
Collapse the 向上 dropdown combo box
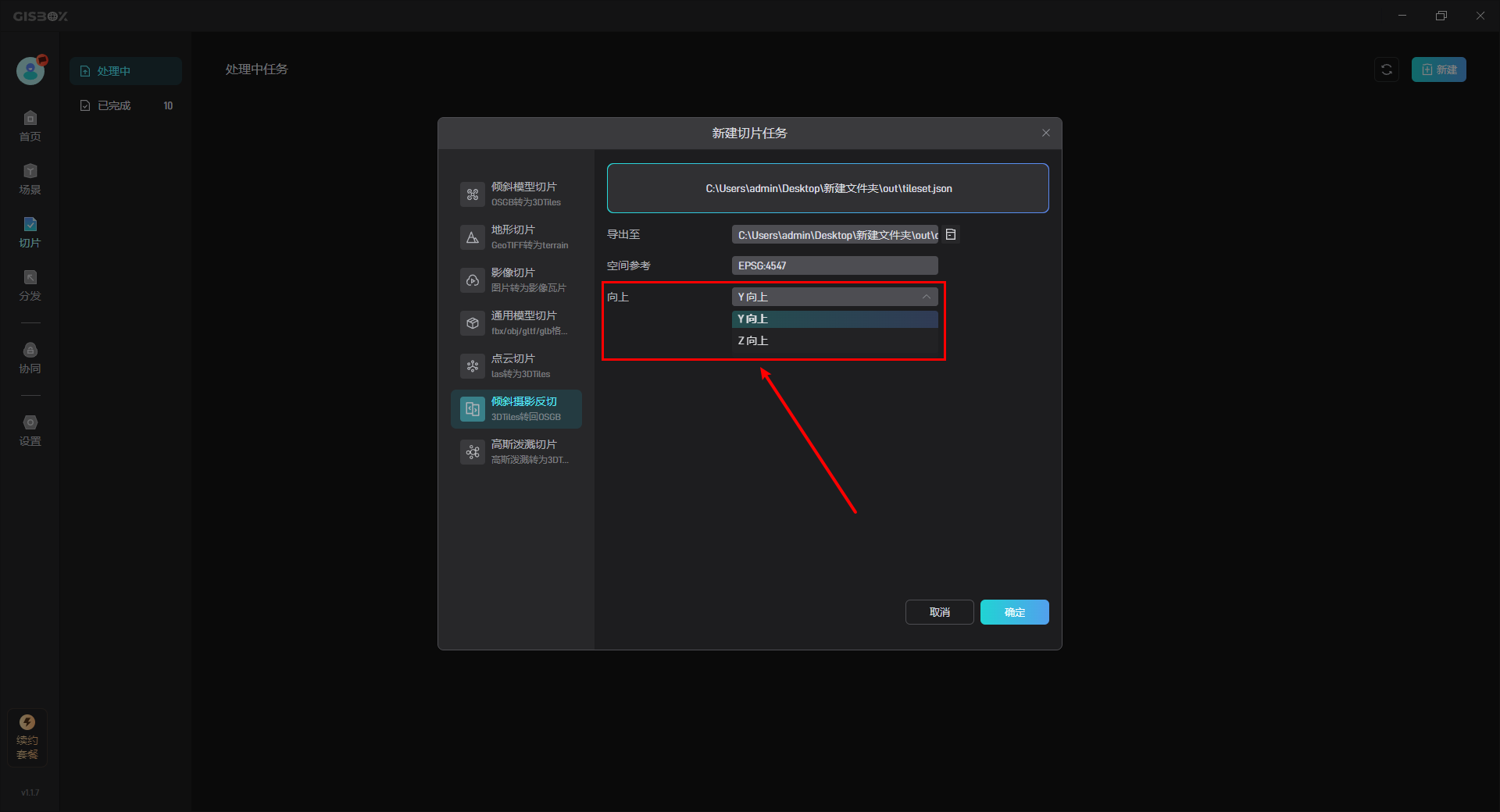[x=834, y=297]
